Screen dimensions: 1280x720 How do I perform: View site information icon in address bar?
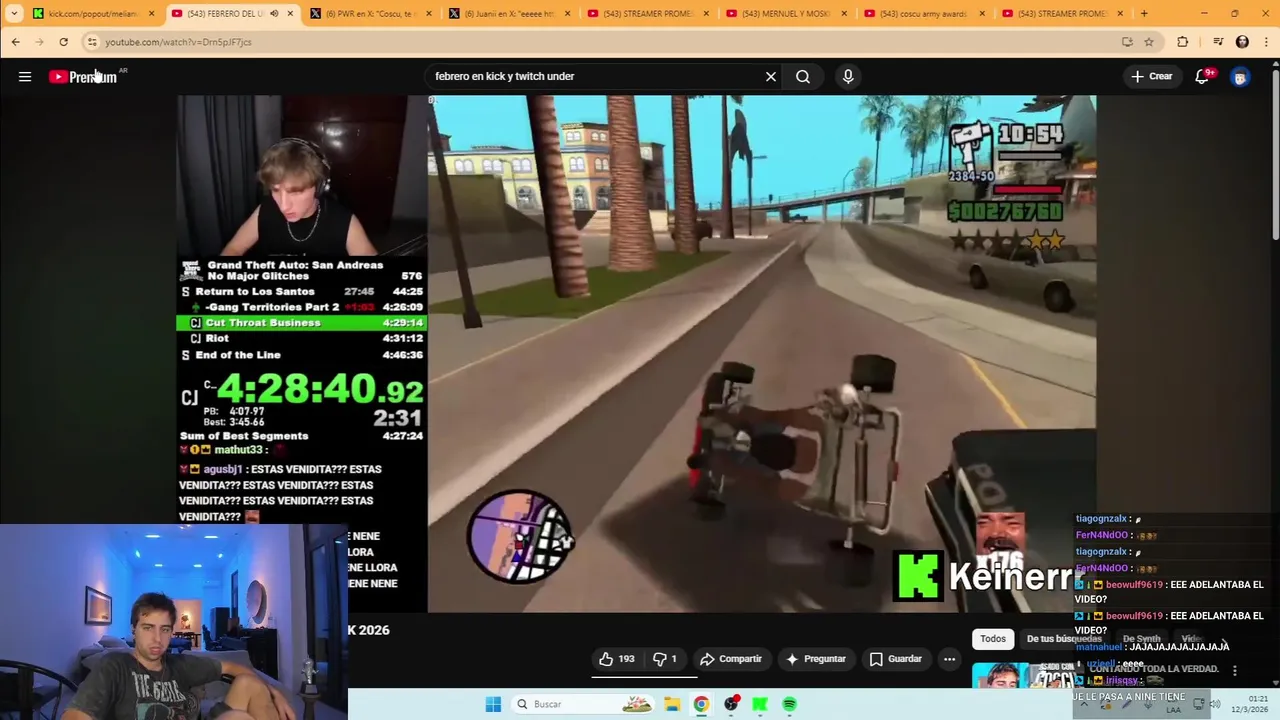92,42
